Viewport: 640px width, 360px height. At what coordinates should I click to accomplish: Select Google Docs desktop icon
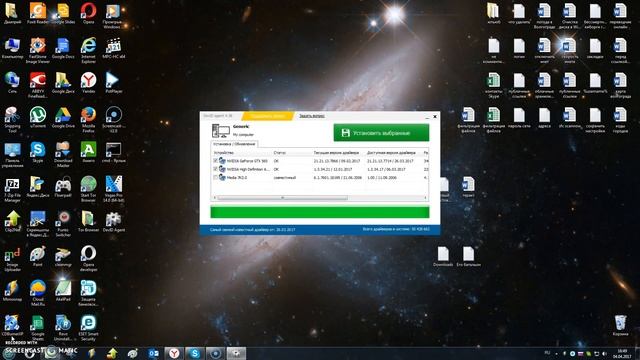point(63,48)
